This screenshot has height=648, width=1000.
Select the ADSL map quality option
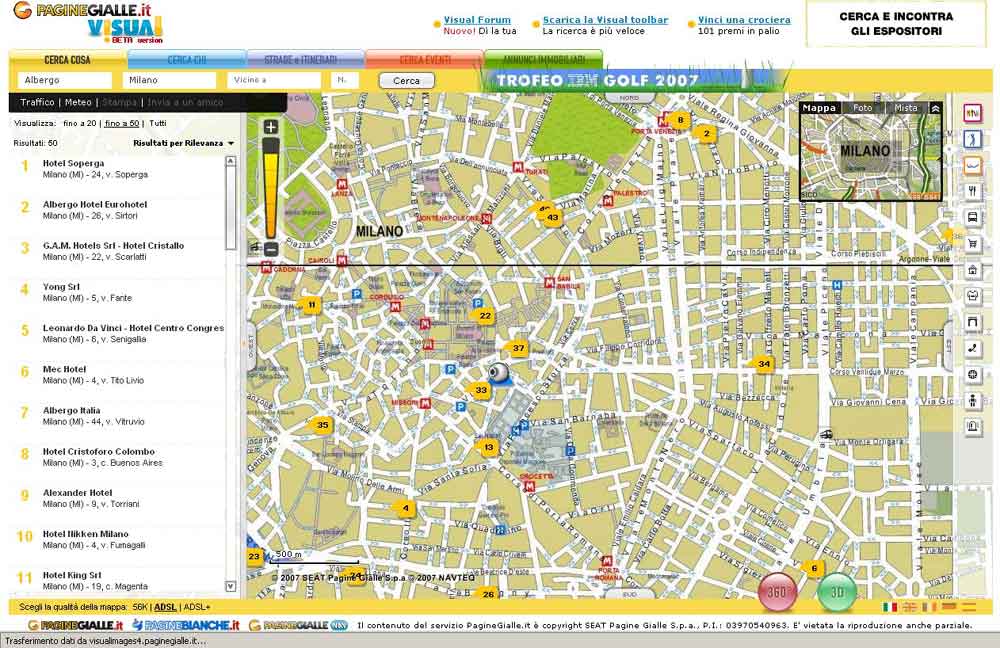click(x=165, y=607)
